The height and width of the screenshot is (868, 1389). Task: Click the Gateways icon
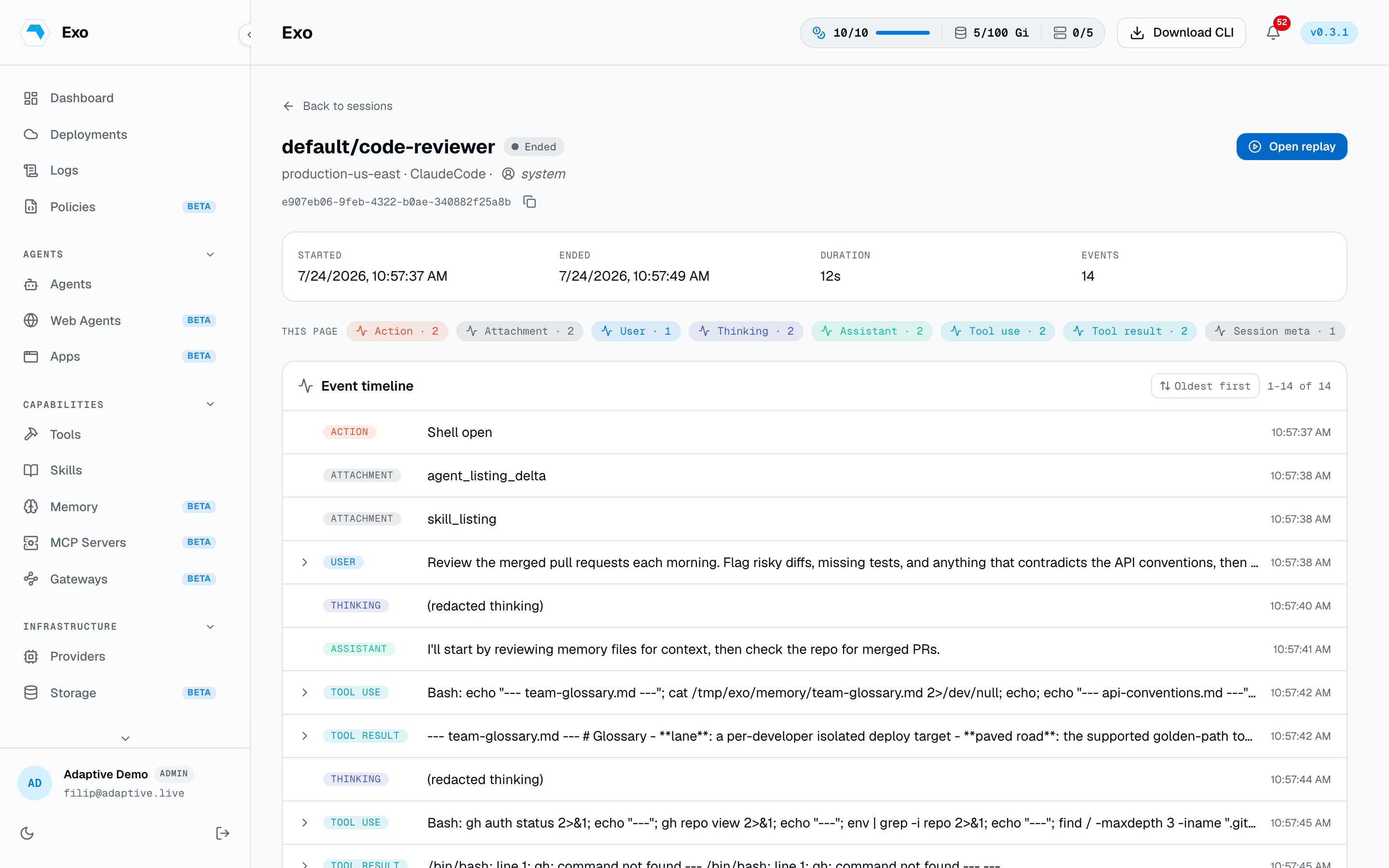(x=31, y=579)
